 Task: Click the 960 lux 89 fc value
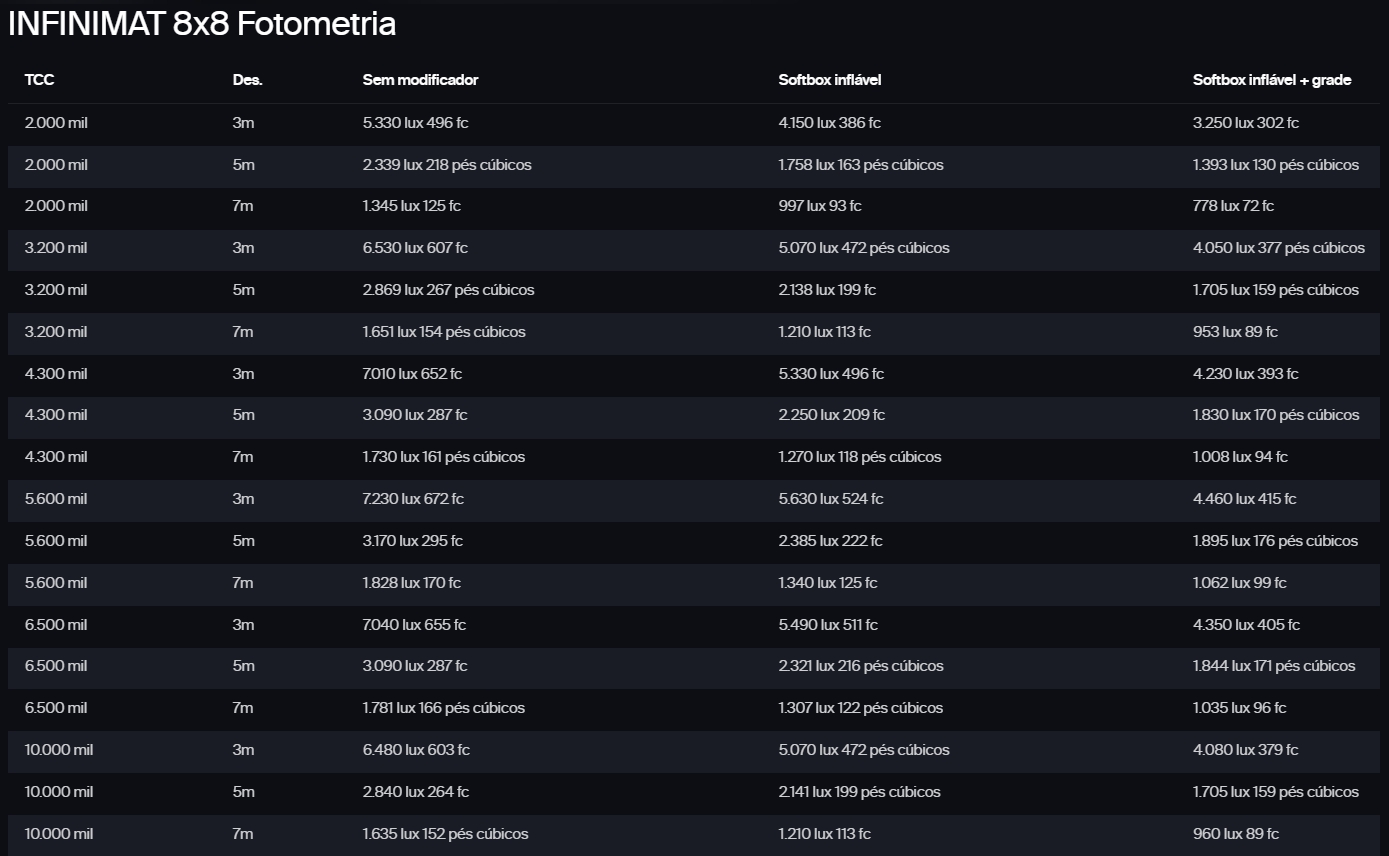(1235, 834)
